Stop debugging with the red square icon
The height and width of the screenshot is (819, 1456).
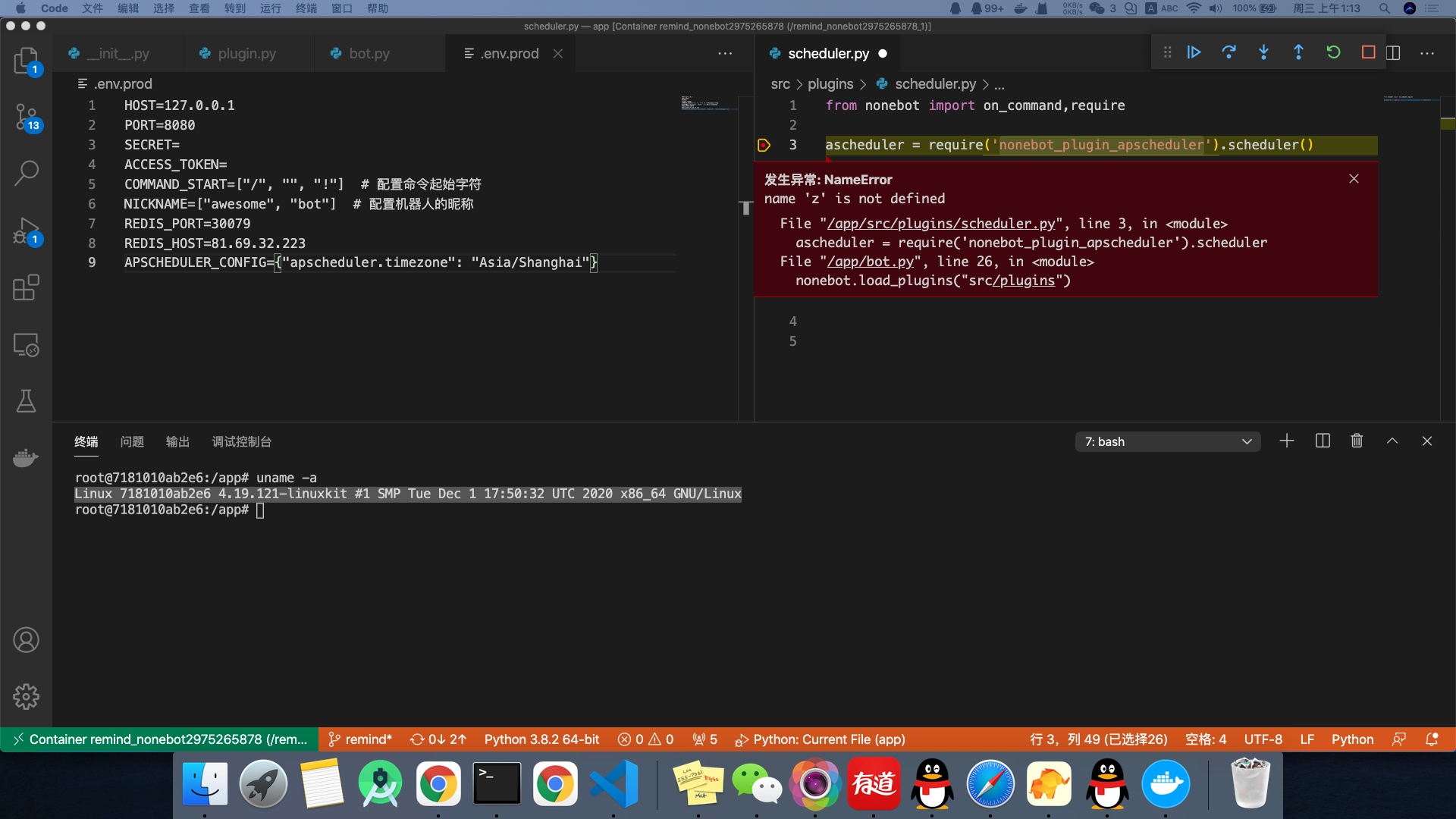pyautogui.click(x=1368, y=52)
